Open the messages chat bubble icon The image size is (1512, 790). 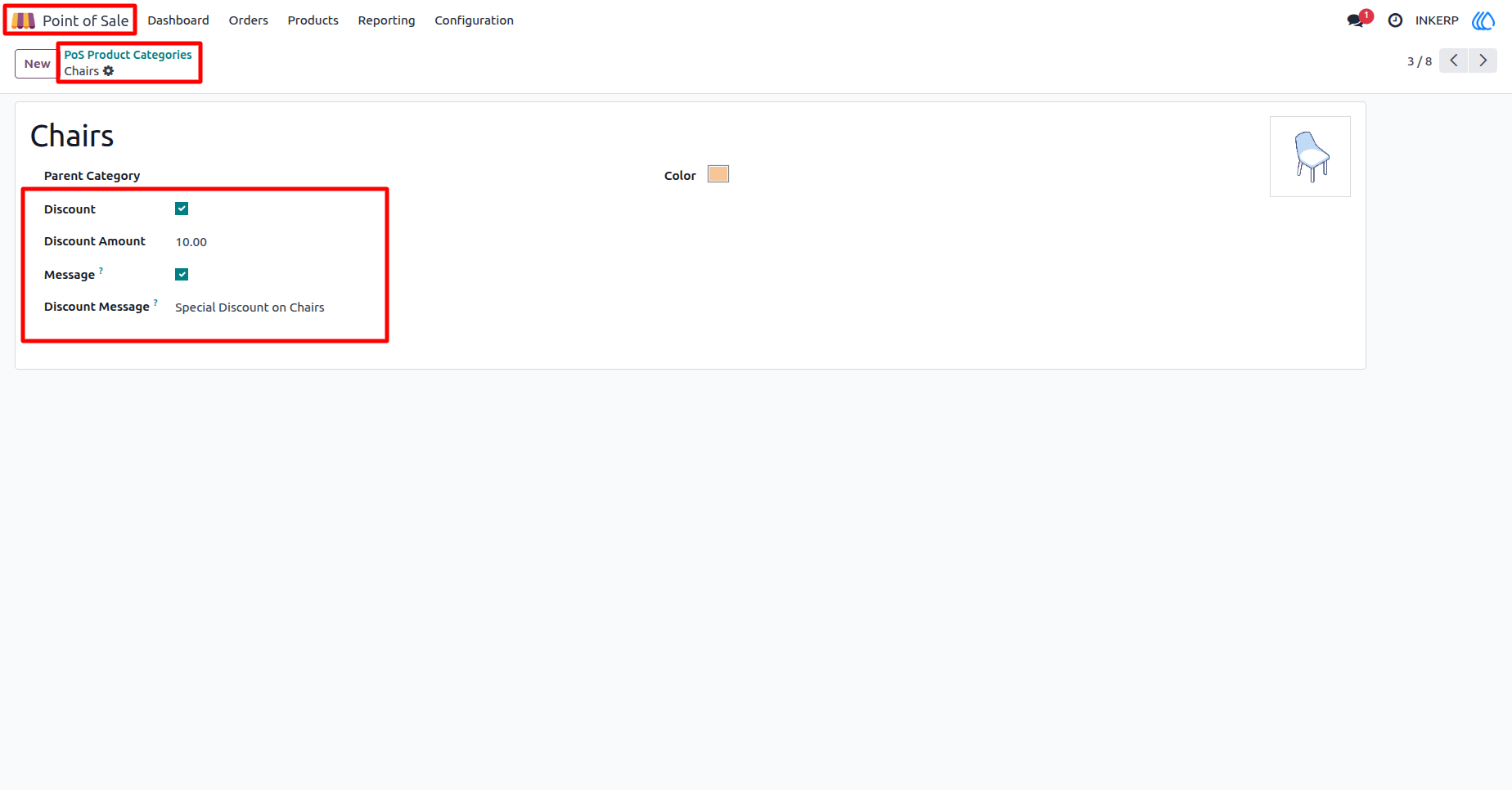1356,20
